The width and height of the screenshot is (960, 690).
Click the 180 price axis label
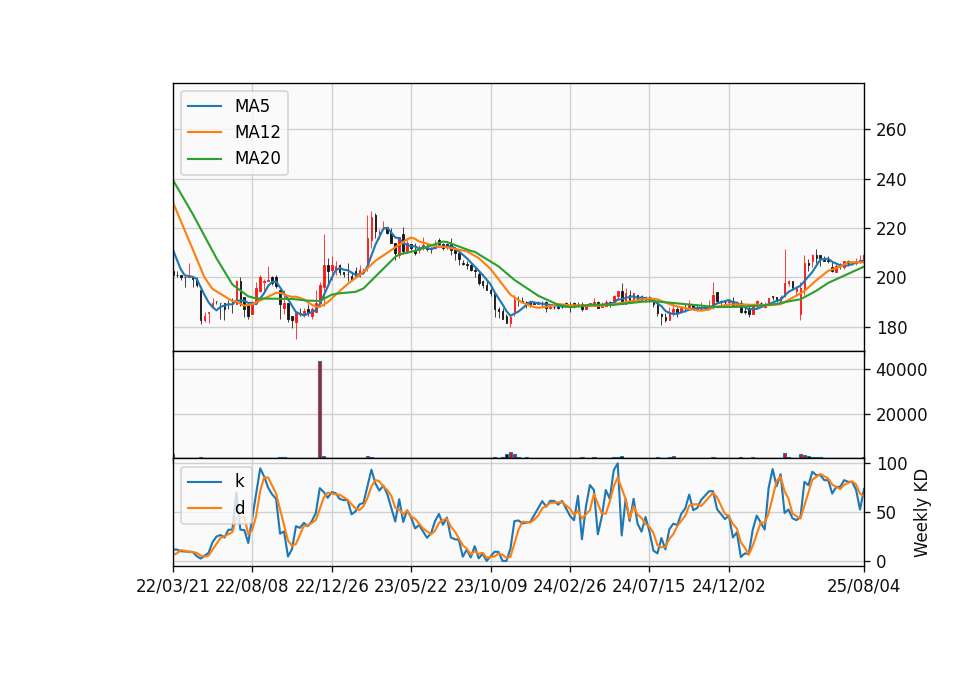click(891, 328)
